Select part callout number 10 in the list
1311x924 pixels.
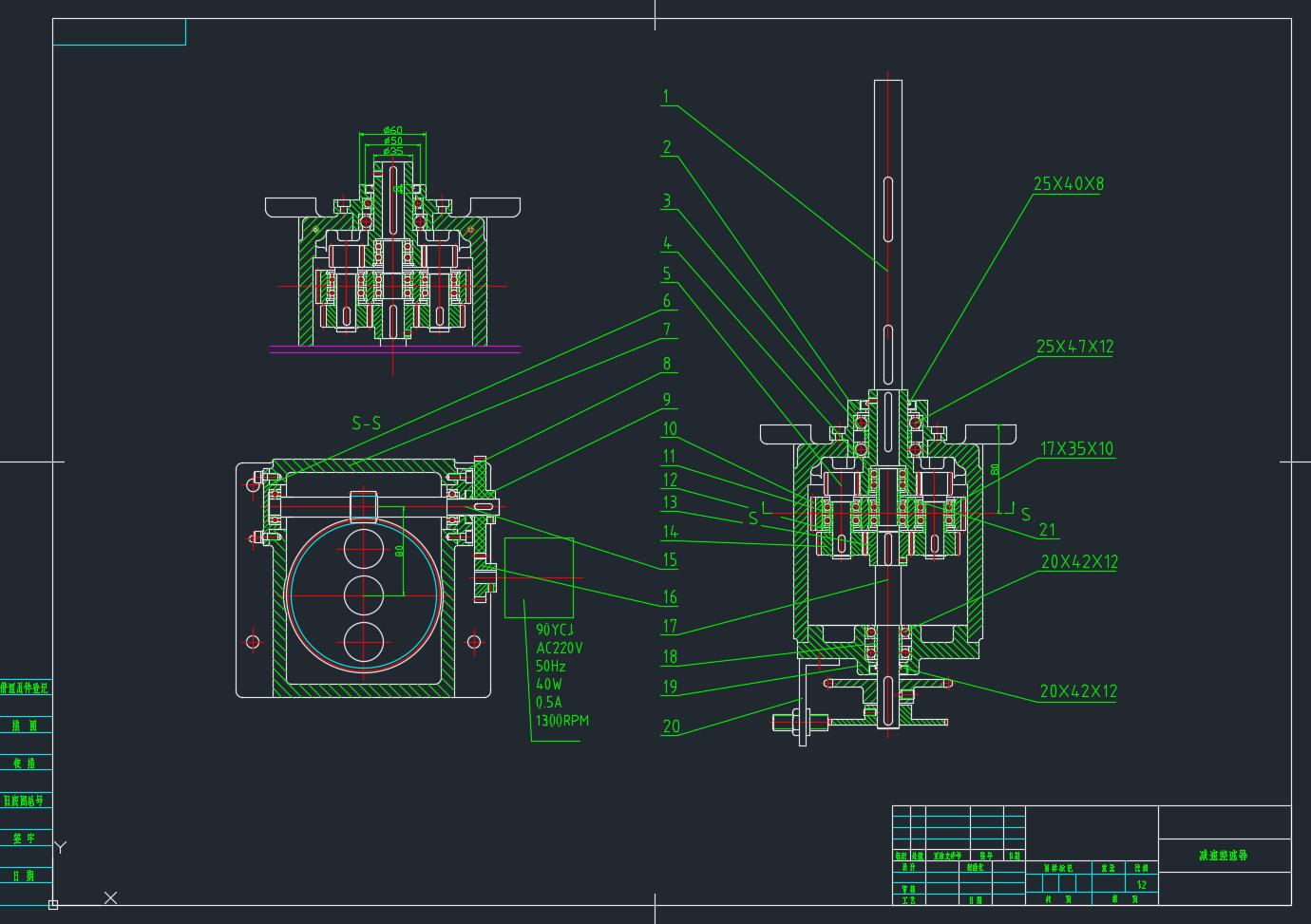tap(670, 426)
